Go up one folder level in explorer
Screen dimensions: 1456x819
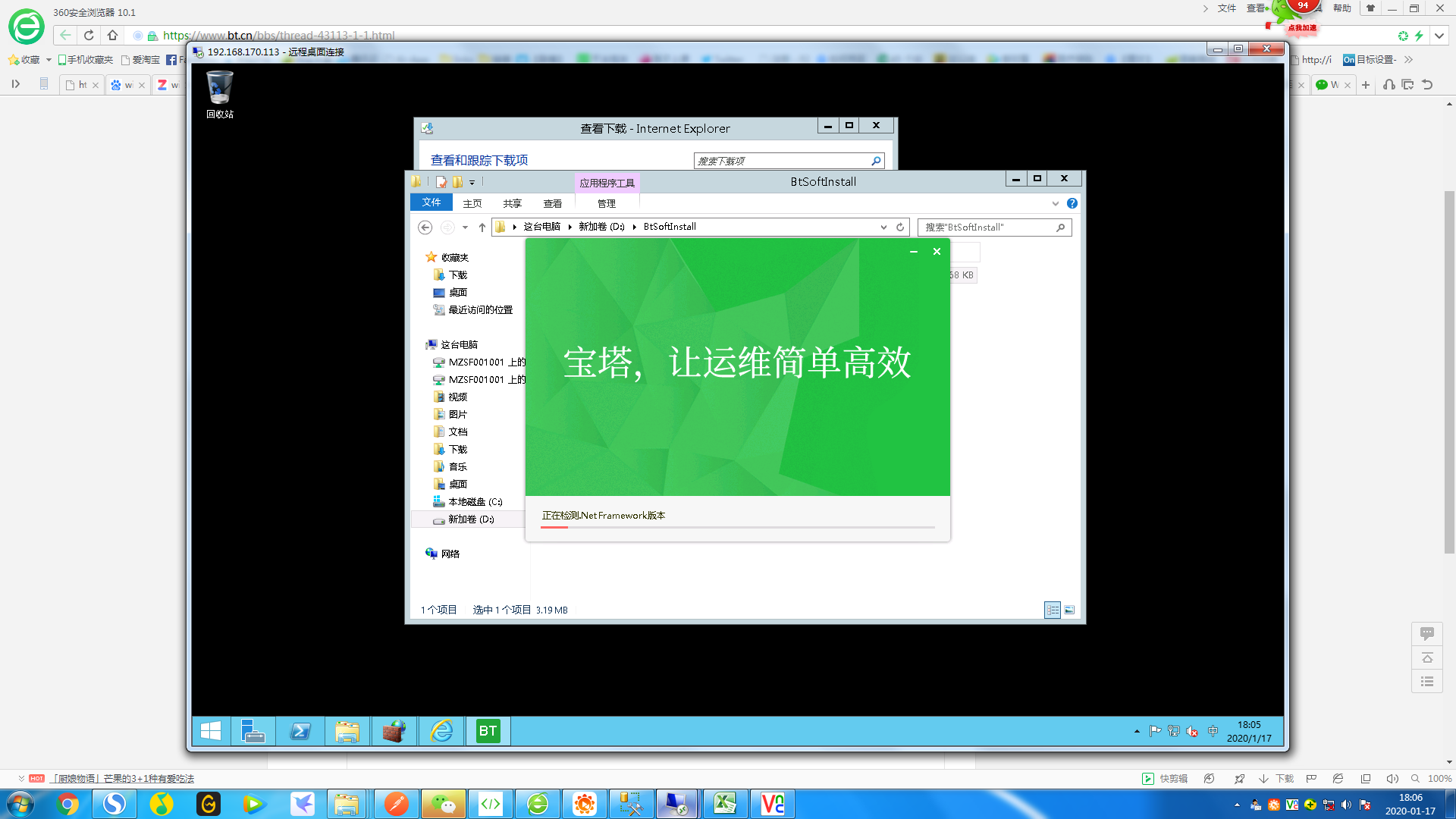(482, 227)
